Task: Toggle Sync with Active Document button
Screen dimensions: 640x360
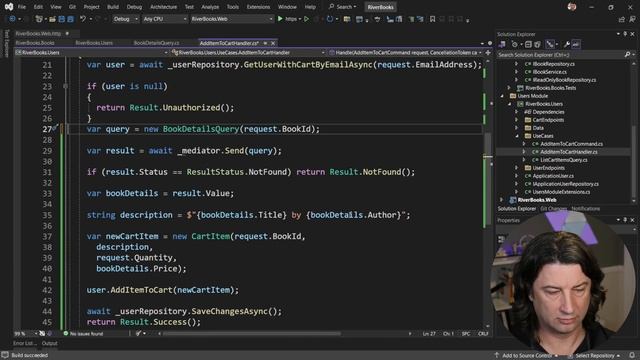Action: [550, 44]
